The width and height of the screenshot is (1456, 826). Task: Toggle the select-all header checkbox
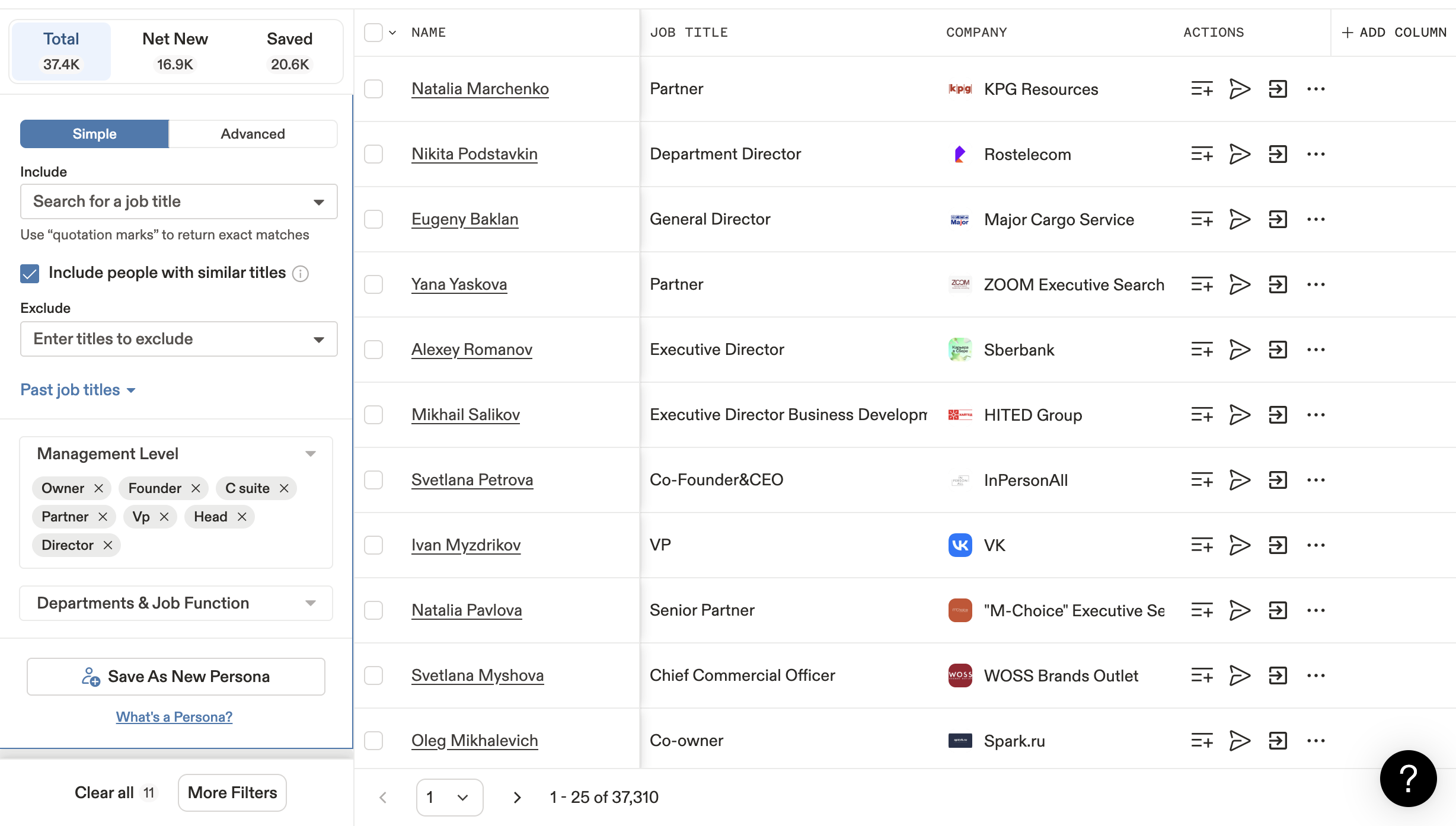tap(373, 33)
